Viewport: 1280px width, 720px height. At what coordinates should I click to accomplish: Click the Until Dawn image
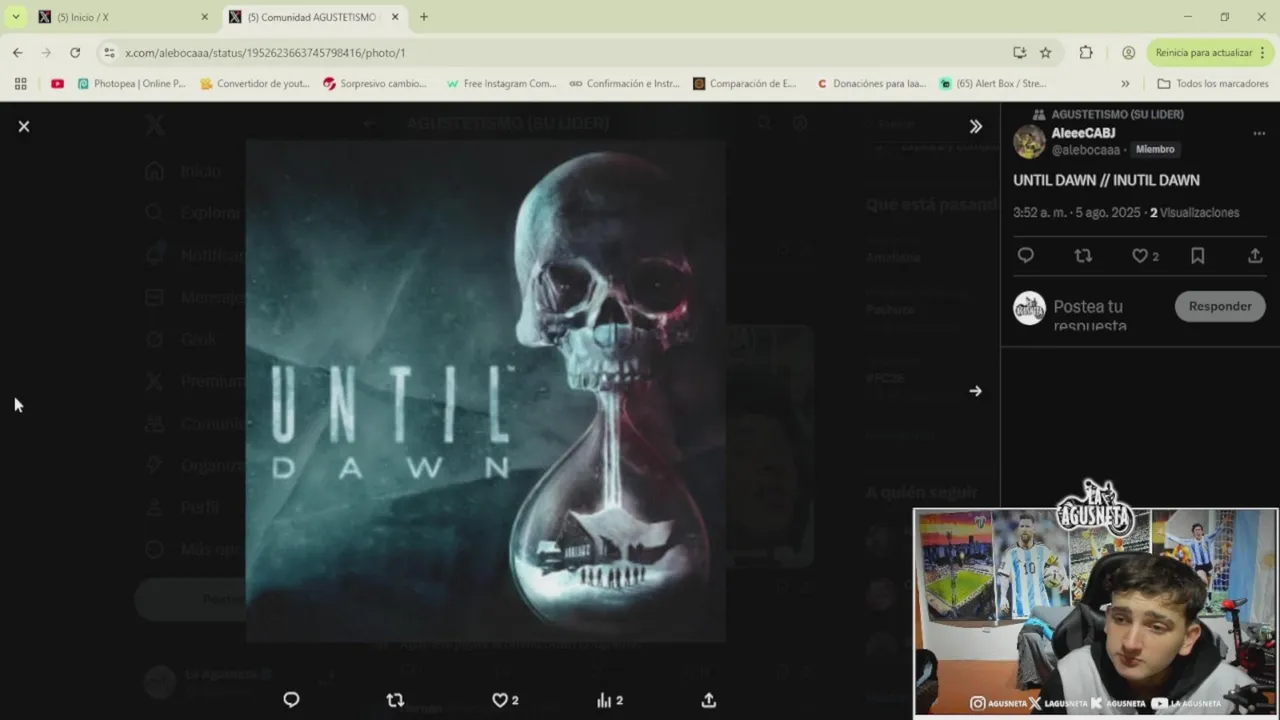486,390
